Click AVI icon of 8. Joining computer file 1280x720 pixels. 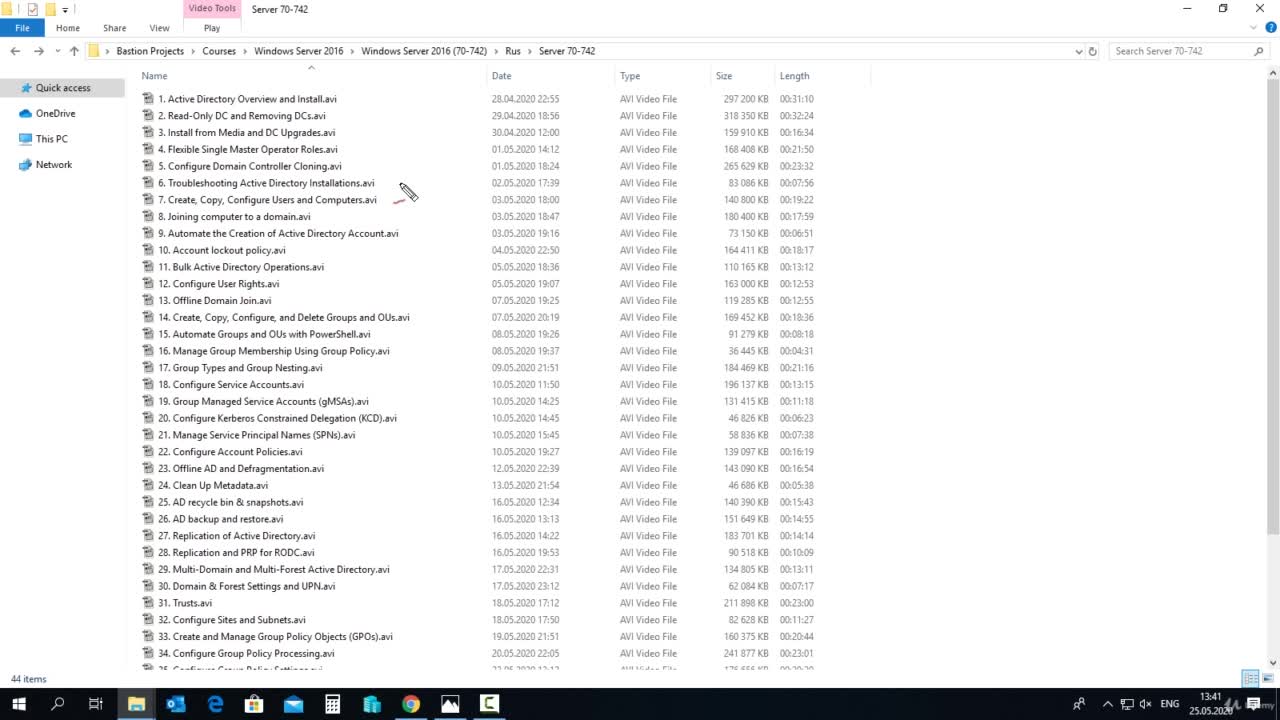148,217
